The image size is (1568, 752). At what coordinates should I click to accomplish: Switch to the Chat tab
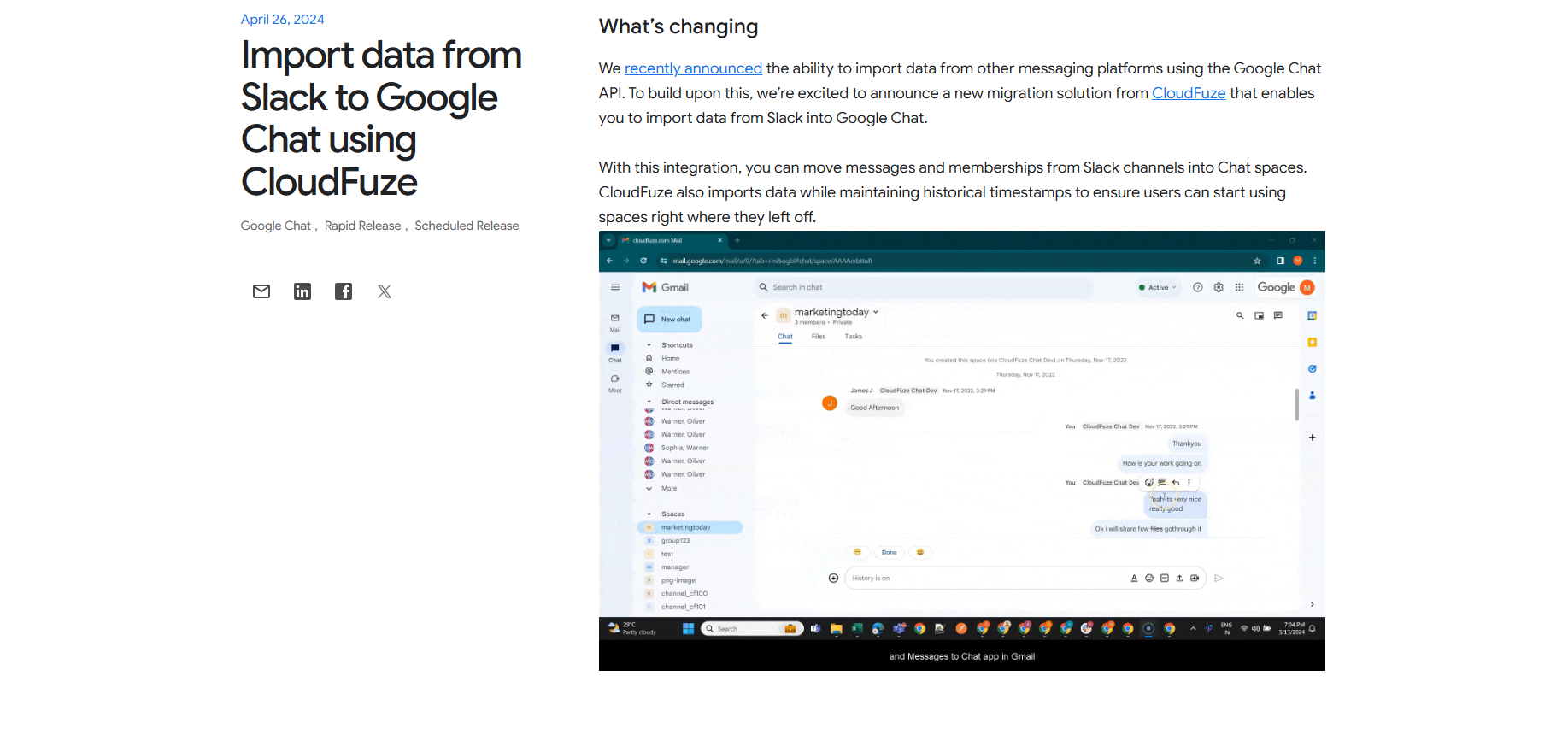(x=785, y=337)
